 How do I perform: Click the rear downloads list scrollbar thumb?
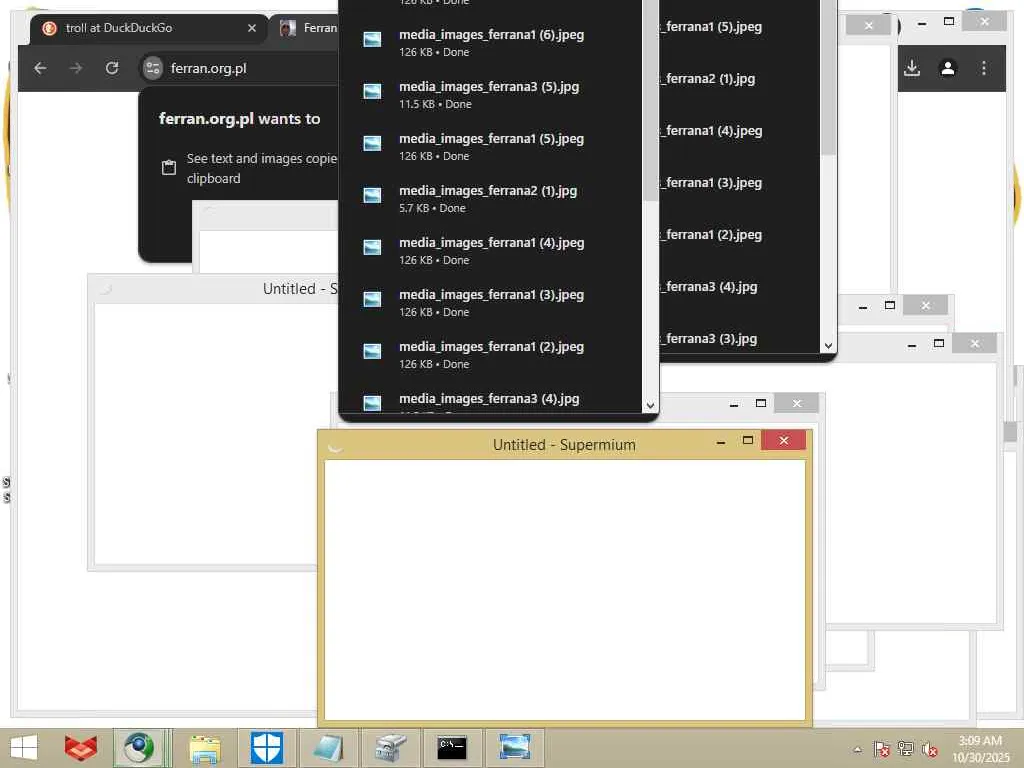[828, 77]
